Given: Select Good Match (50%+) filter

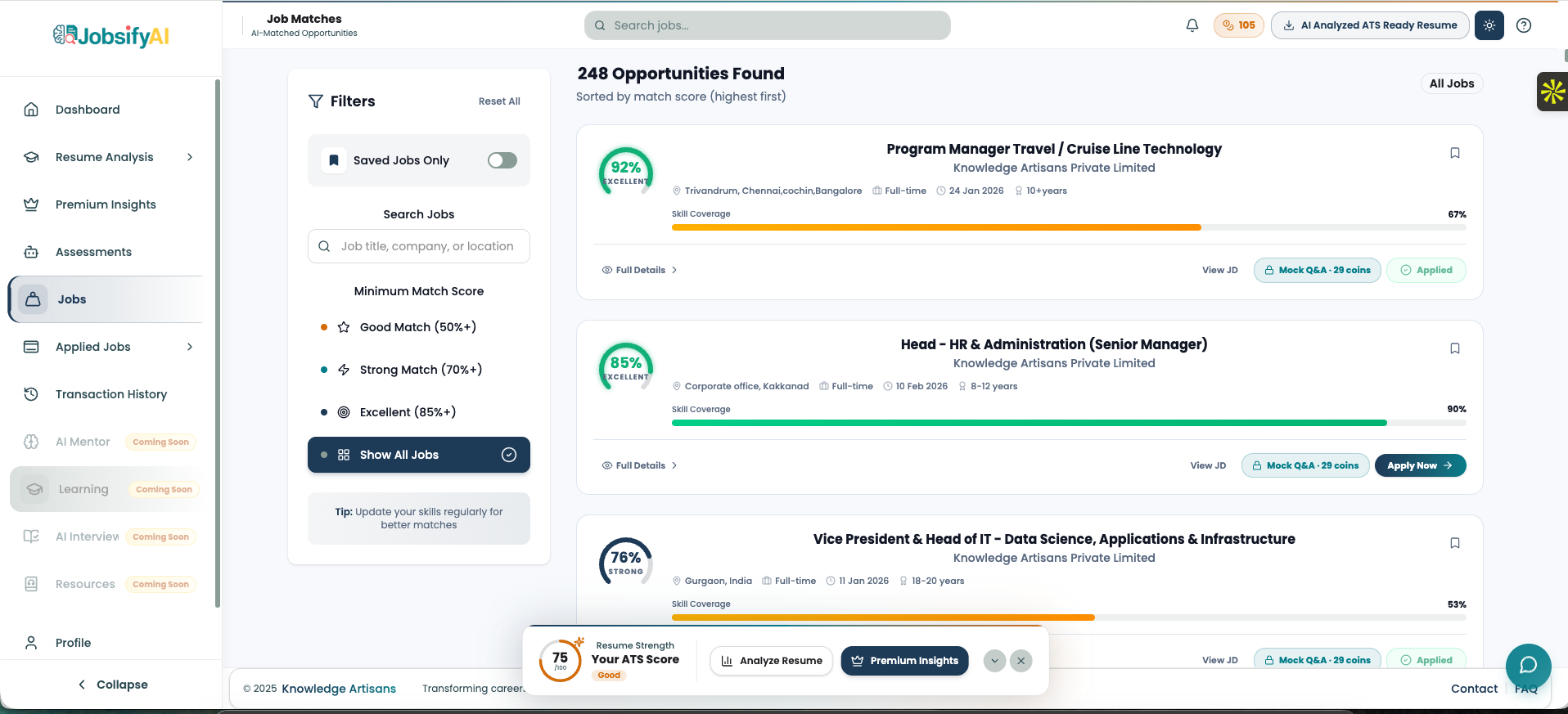Looking at the screenshot, I should point(419,327).
